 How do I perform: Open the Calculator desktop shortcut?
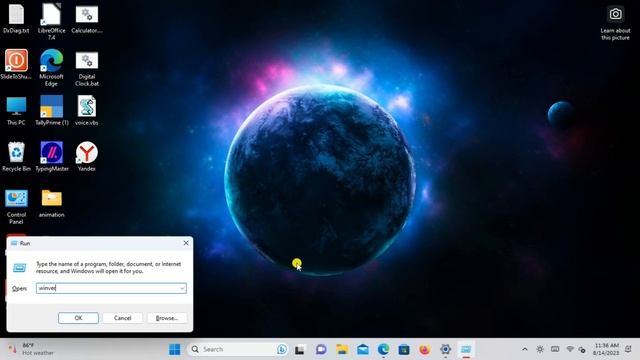(x=87, y=19)
